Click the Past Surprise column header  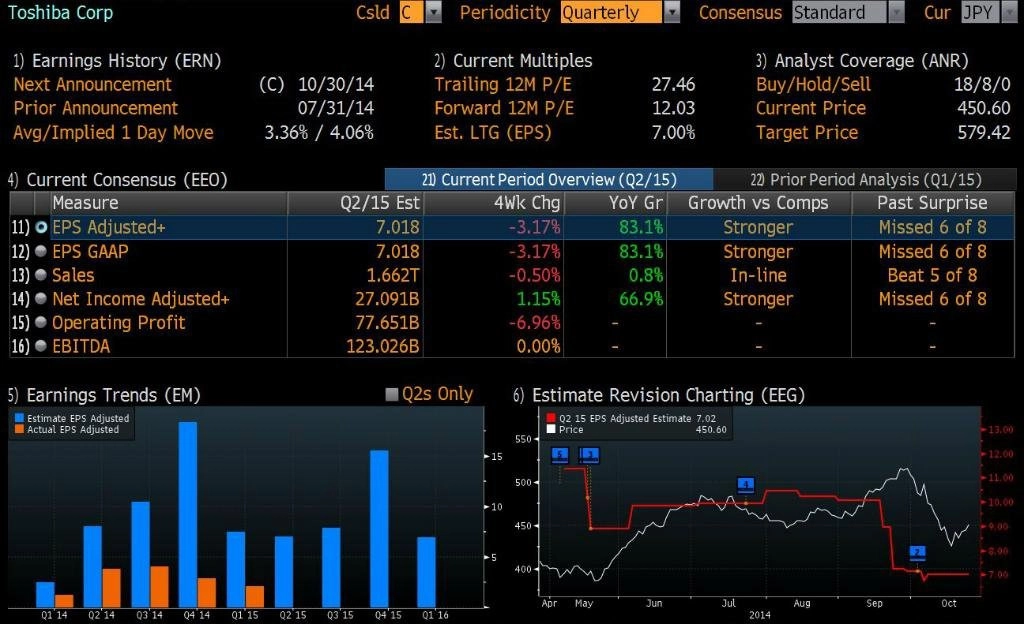(x=932, y=203)
